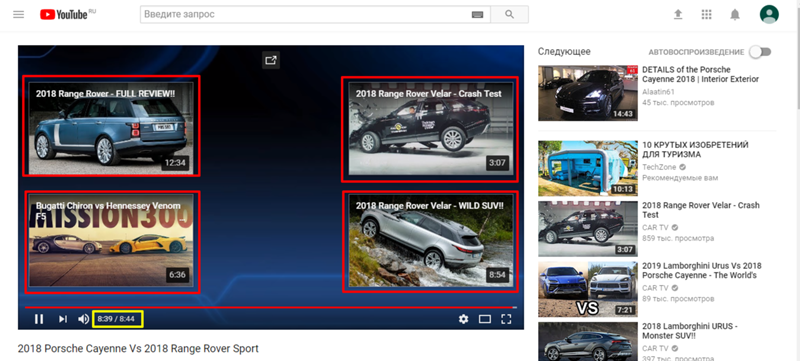Click '45 тыс. просмотров' view count
Viewport: 800px width, 361px height.
pos(678,102)
